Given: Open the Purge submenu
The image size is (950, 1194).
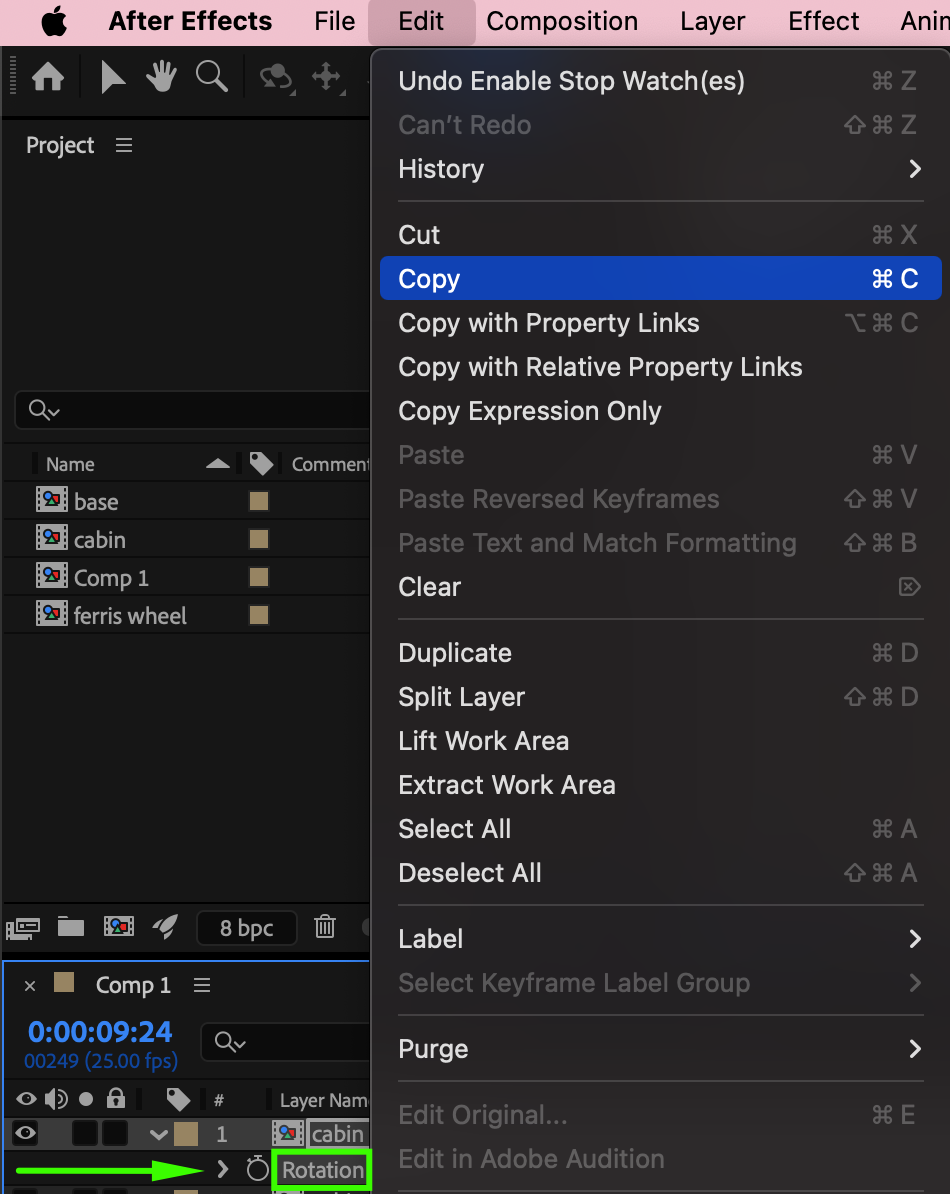Looking at the screenshot, I should coord(660,1049).
